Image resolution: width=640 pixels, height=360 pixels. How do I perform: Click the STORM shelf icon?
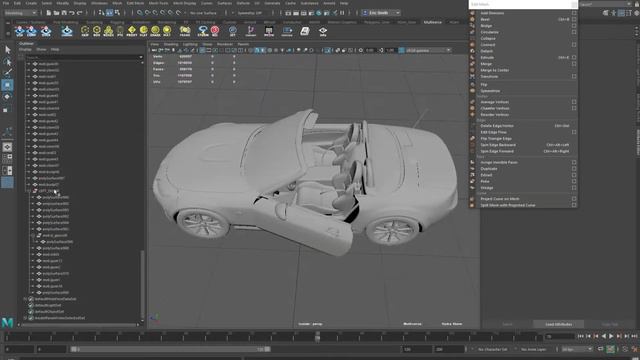[x=203, y=31]
